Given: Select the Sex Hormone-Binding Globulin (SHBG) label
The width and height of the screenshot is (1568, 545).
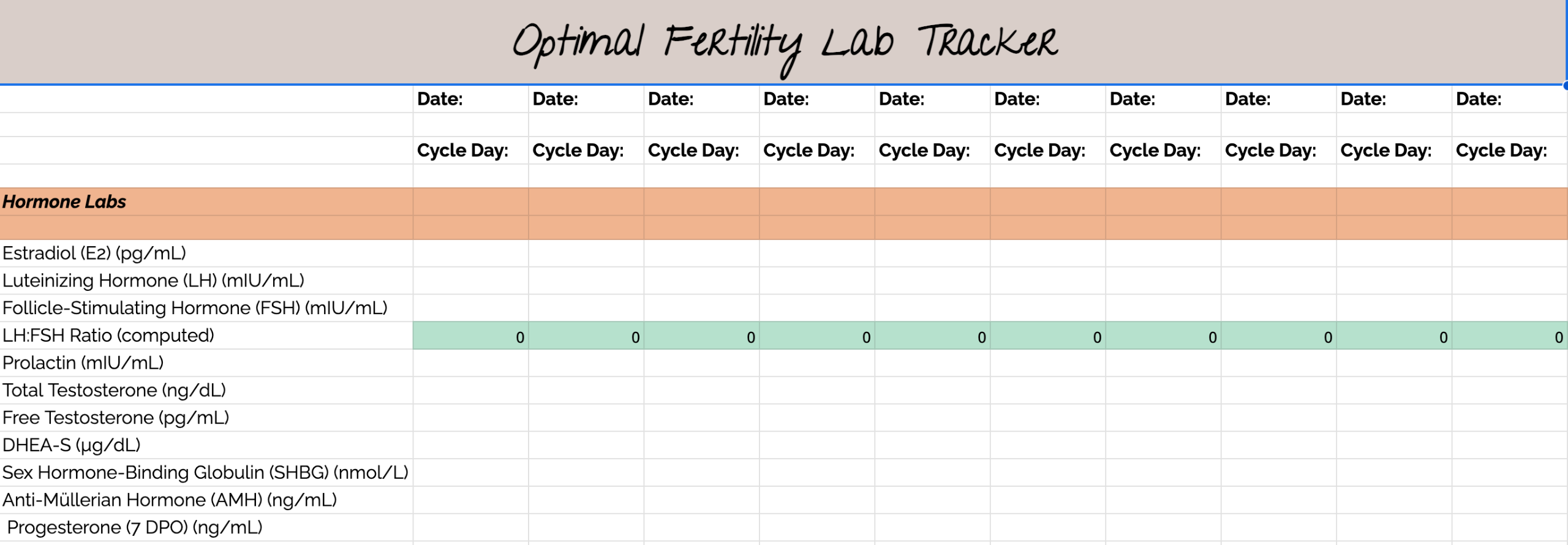Looking at the screenshot, I should (x=206, y=473).
